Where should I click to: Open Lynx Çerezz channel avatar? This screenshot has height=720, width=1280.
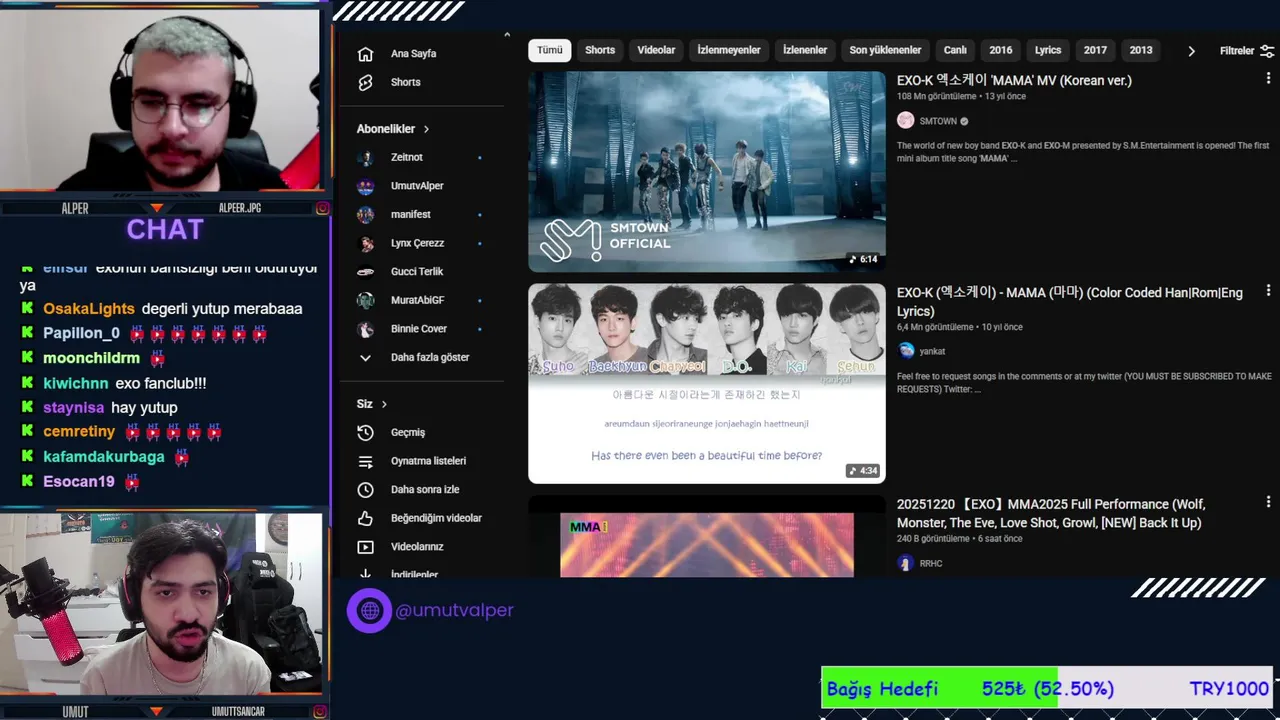tap(366, 243)
